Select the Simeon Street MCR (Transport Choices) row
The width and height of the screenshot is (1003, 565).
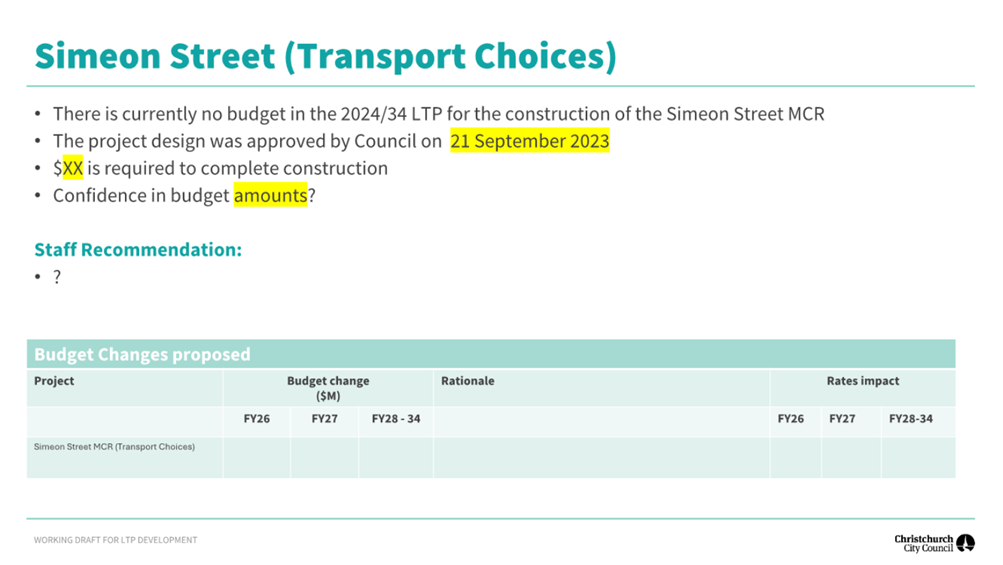[x=491, y=458]
